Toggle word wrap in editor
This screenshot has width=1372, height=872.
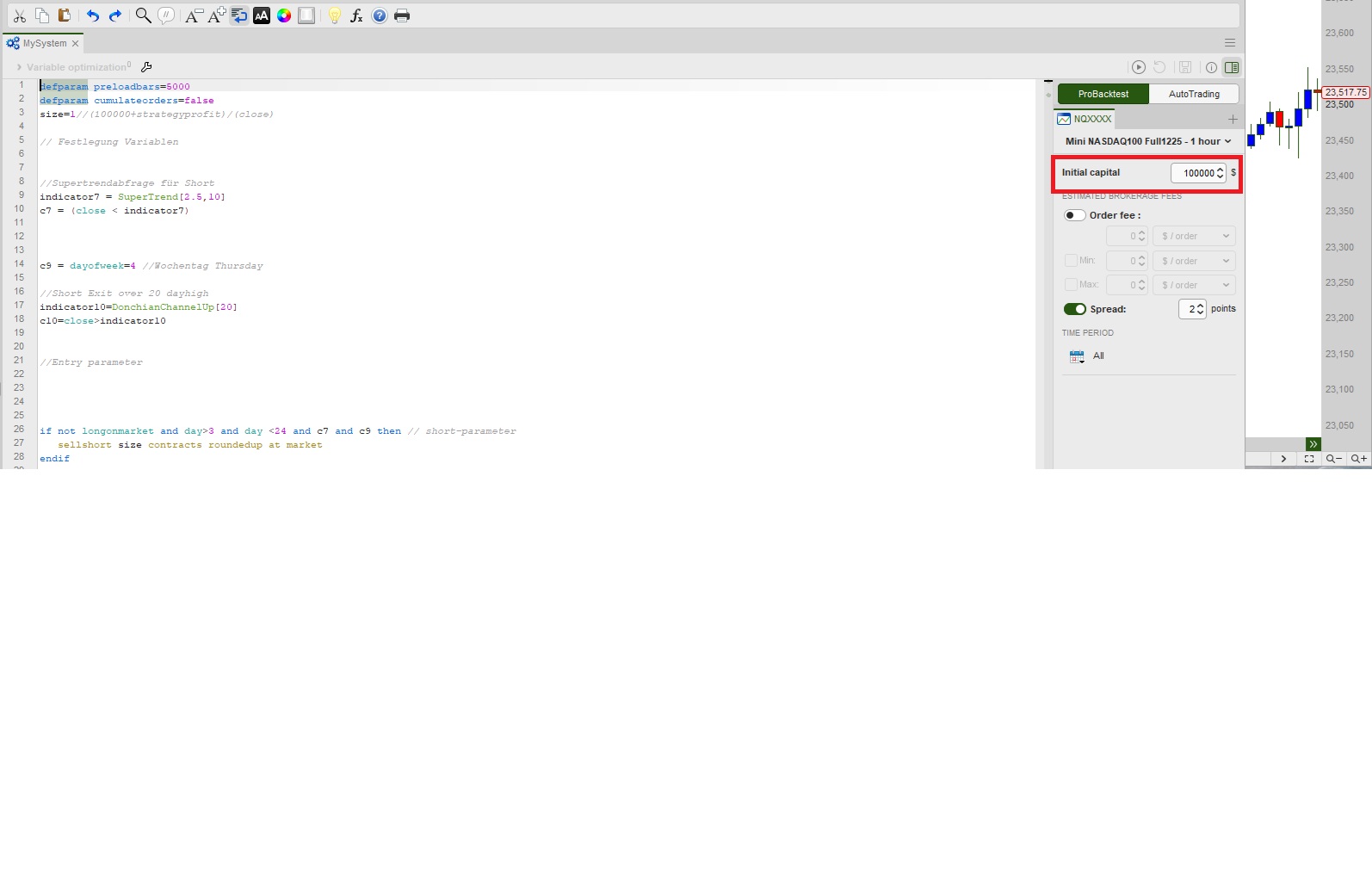point(239,15)
